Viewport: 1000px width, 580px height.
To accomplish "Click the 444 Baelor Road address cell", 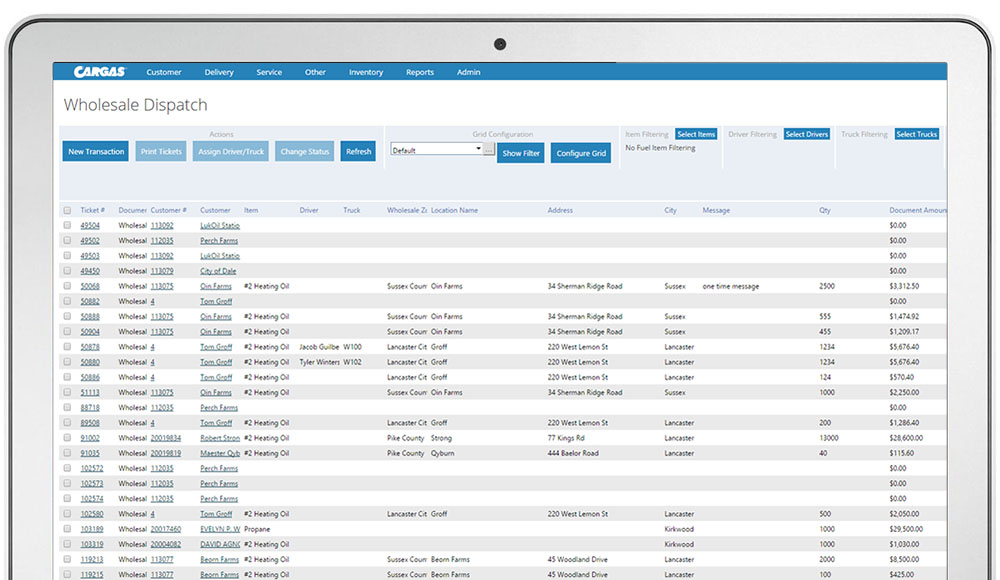I will (x=573, y=453).
